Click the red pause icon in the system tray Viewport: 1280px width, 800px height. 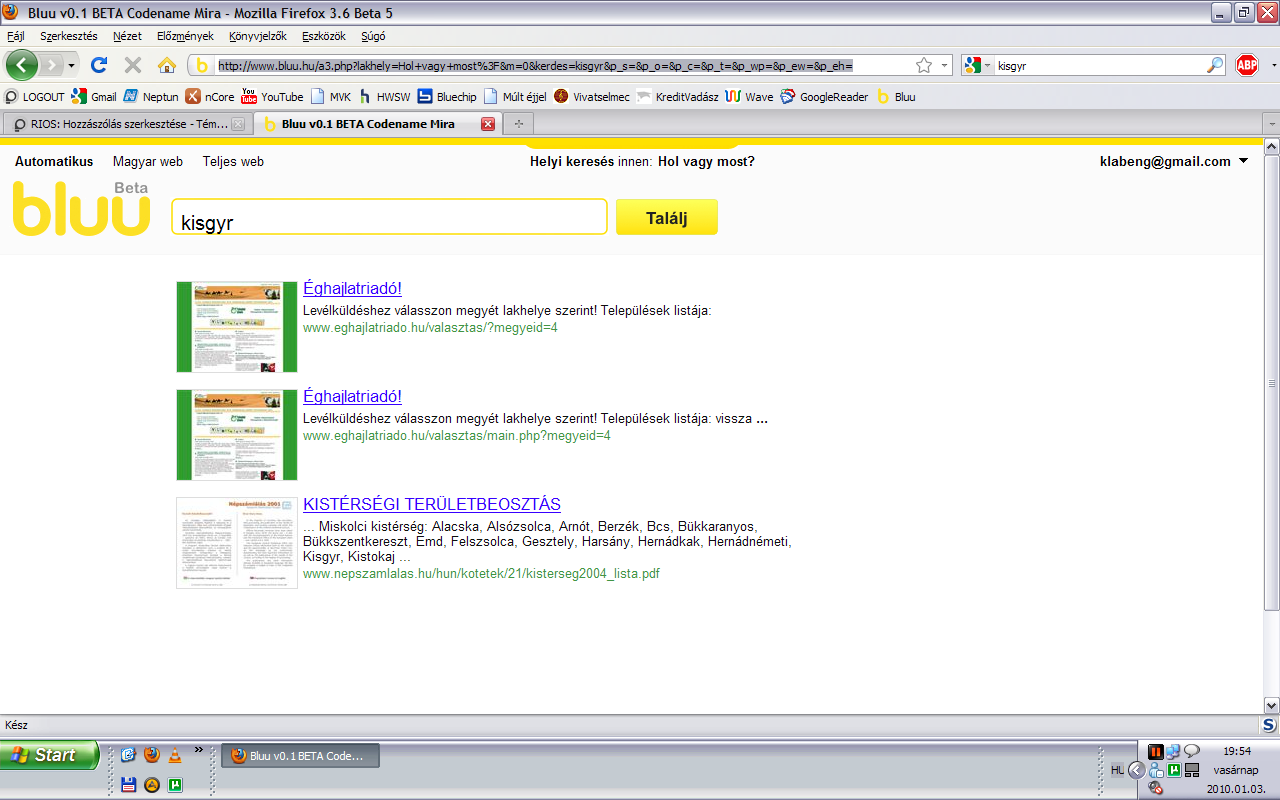coord(1156,751)
